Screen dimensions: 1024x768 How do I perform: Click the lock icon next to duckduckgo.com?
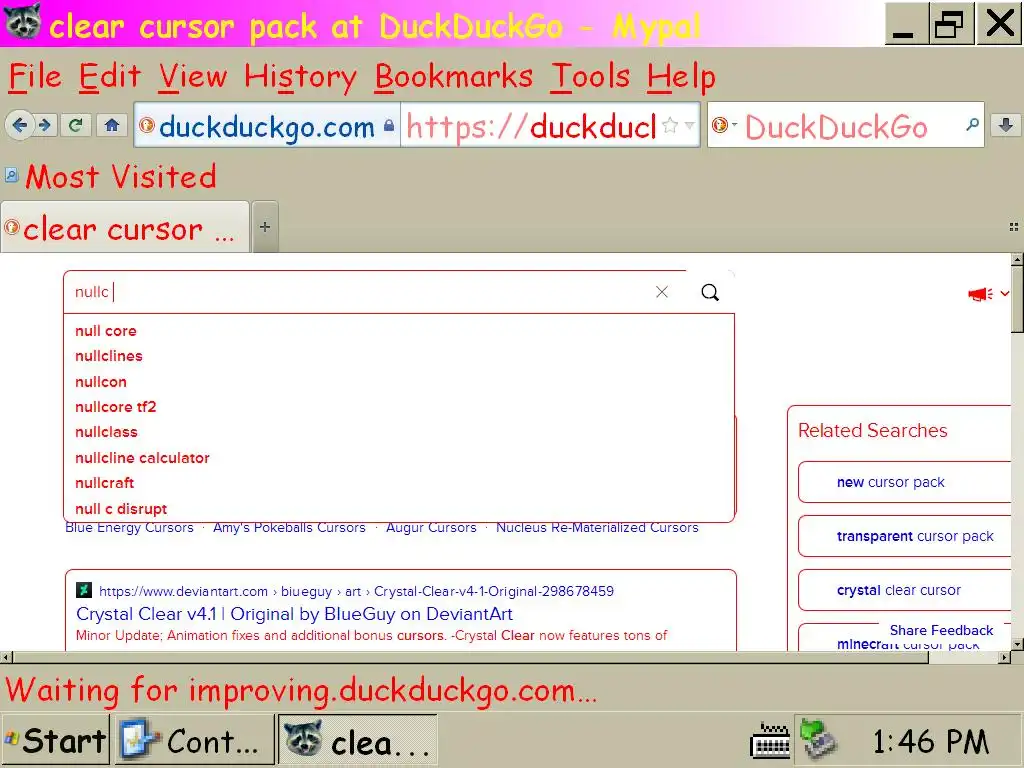[x=389, y=125]
